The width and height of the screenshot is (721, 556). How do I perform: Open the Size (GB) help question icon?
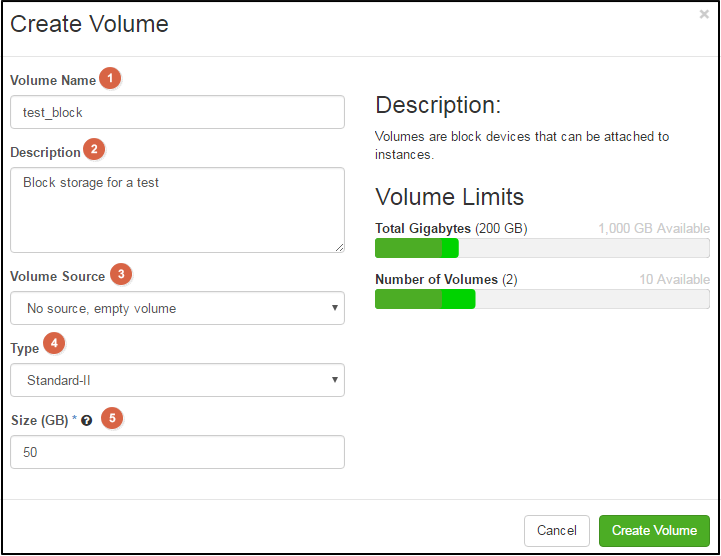tap(87, 421)
